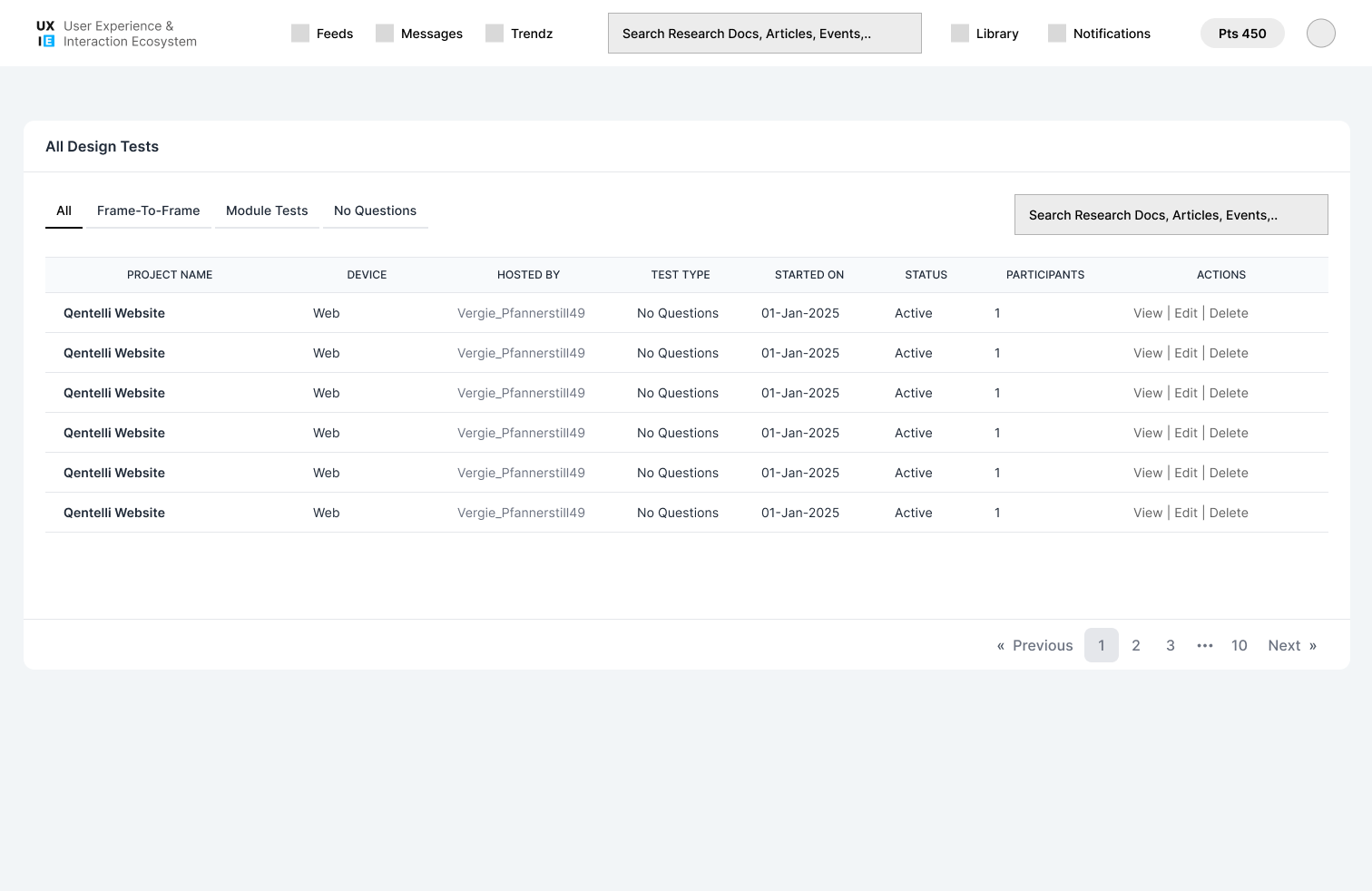Click the TEST TYPE column header
This screenshot has height=891, width=1372.
(x=681, y=275)
